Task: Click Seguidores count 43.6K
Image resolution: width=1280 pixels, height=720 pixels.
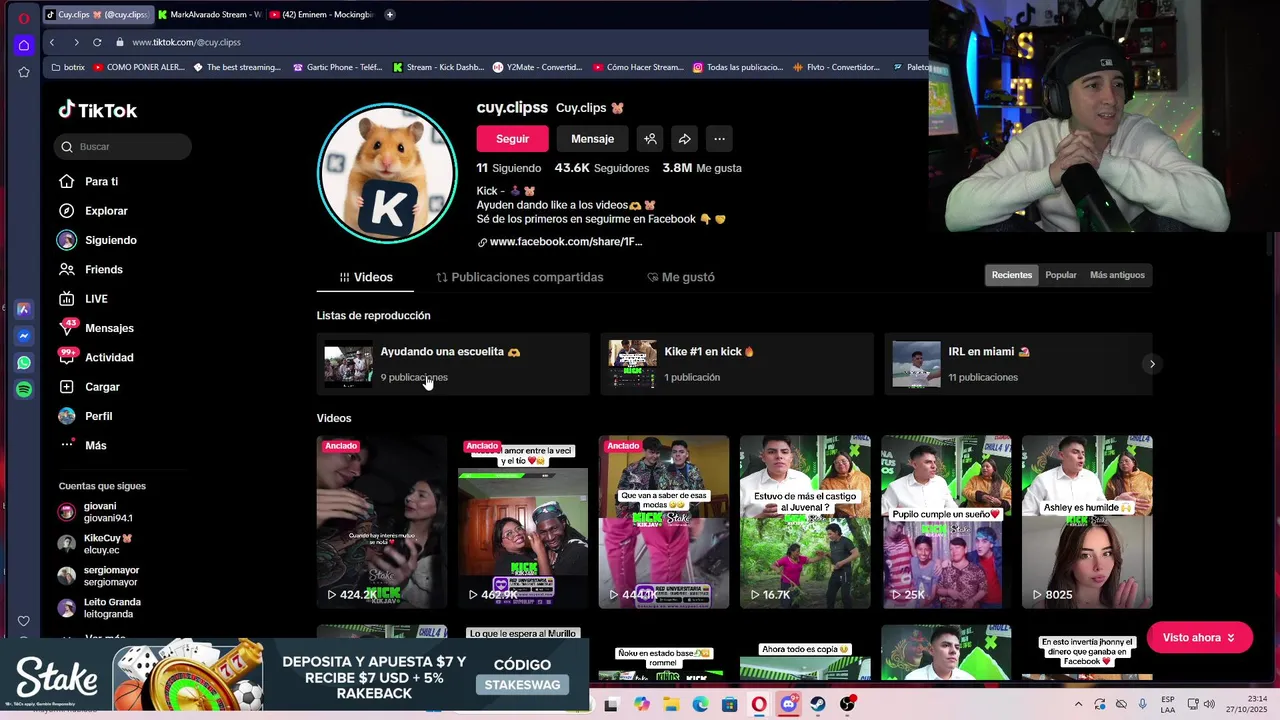Action: [x=602, y=168]
